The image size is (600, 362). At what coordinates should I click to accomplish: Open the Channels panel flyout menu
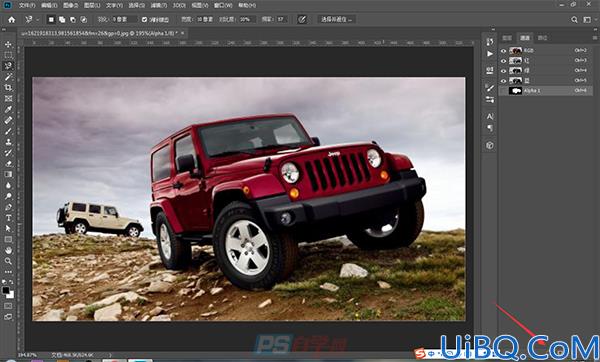point(595,38)
